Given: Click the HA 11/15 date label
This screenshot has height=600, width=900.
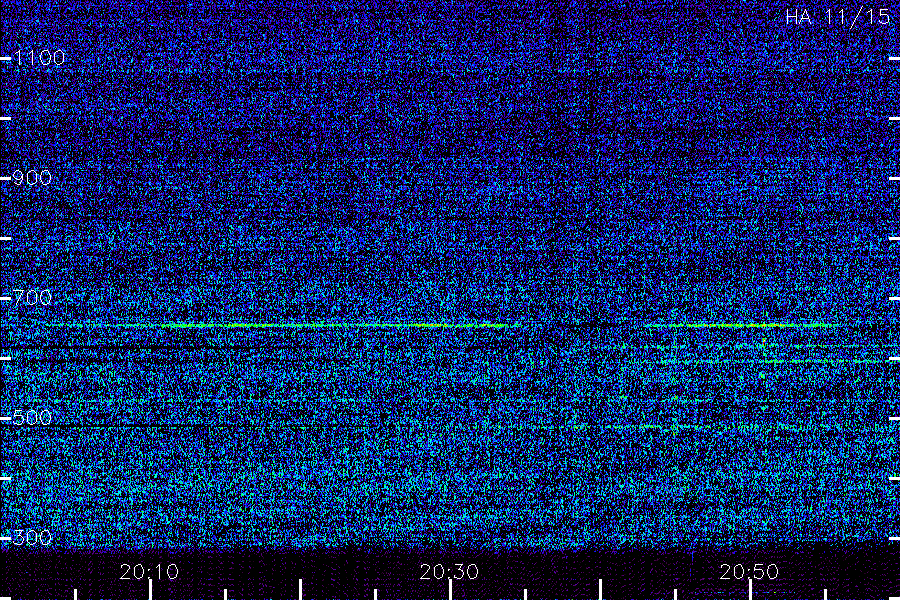Looking at the screenshot, I should pyautogui.click(x=837, y=17).
